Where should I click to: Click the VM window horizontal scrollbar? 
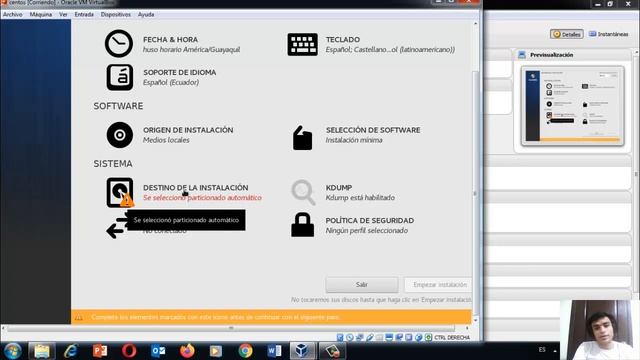[x=231, y=328]
